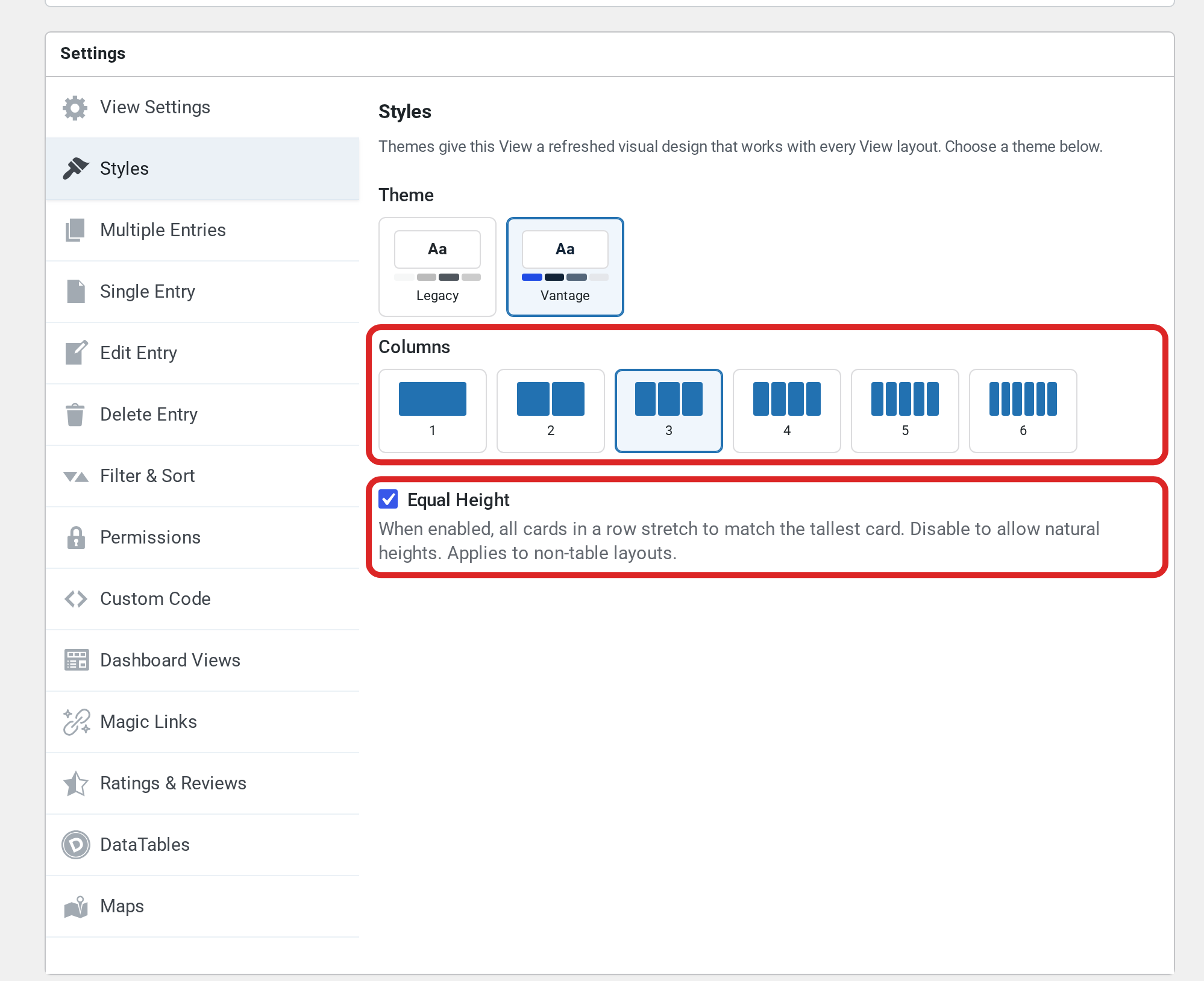Pick the 5 columns layout
This screenshot has width=1204, height=981.
(x=905, y=411)
